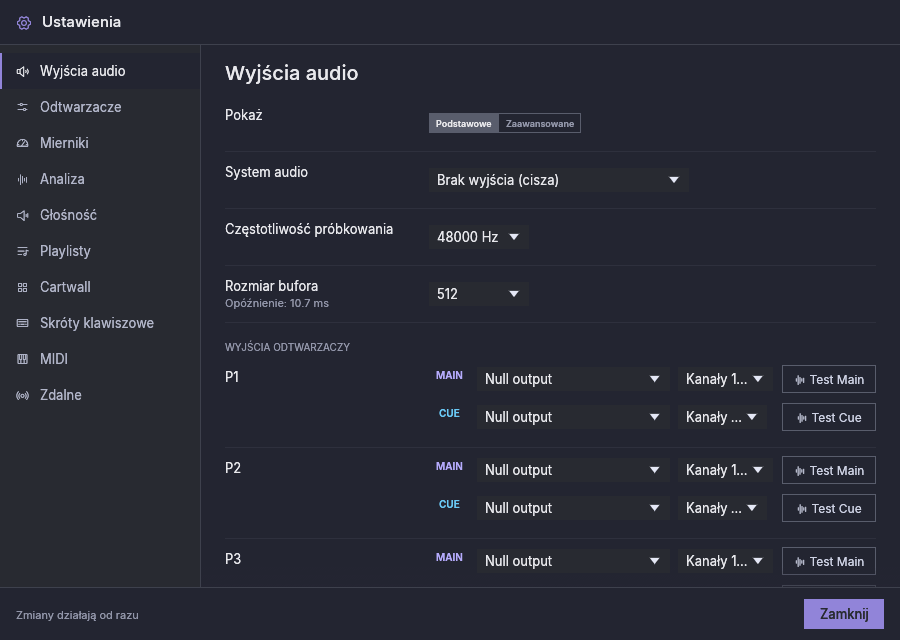900x640 pixels.
Task: Open the 48000 Hz sample rate dropdown
Action: click(x=478, y=236)
